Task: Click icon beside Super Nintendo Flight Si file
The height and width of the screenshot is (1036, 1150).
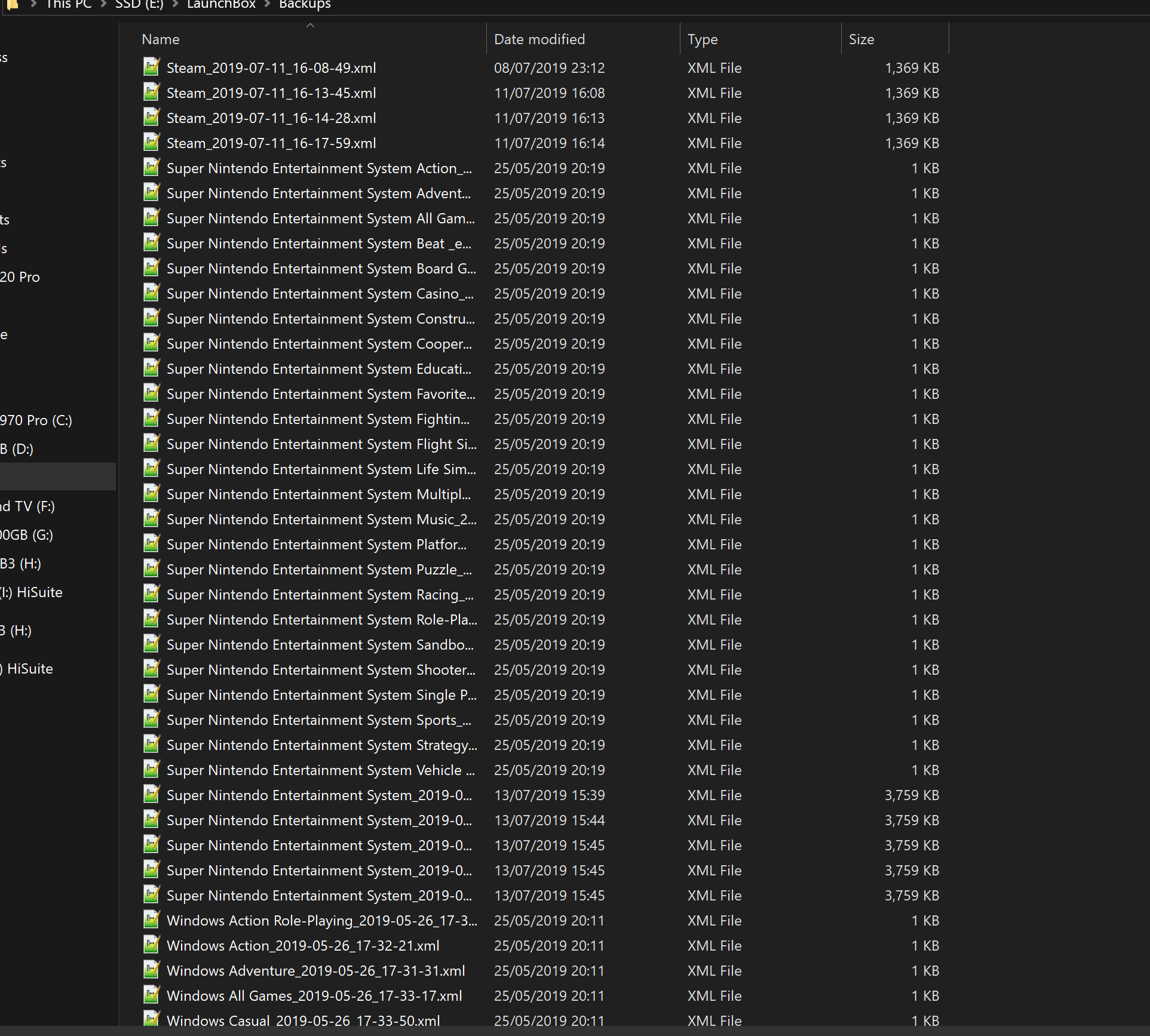Action: pyautogui.click(x=152, y=443)
